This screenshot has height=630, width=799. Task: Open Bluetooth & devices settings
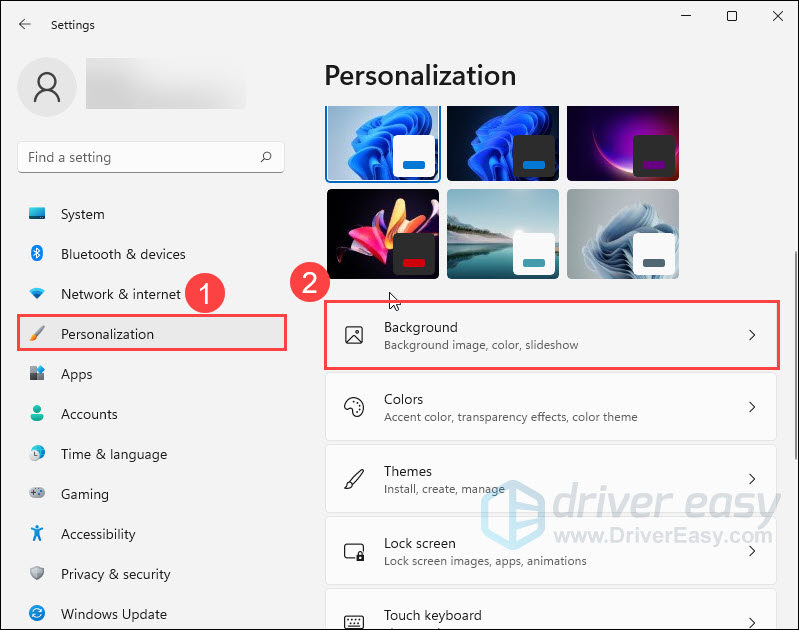151,254
